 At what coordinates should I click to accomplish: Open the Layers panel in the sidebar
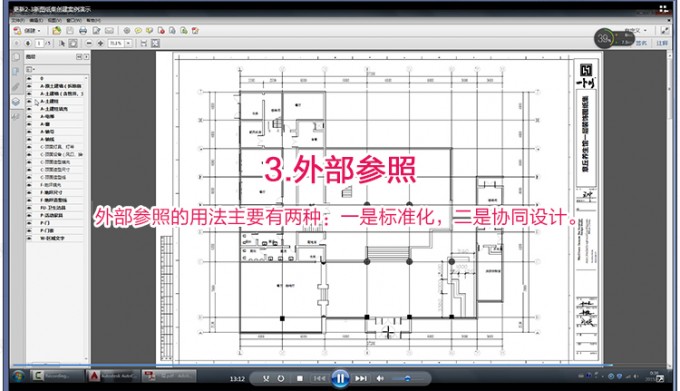coord(16,102)
